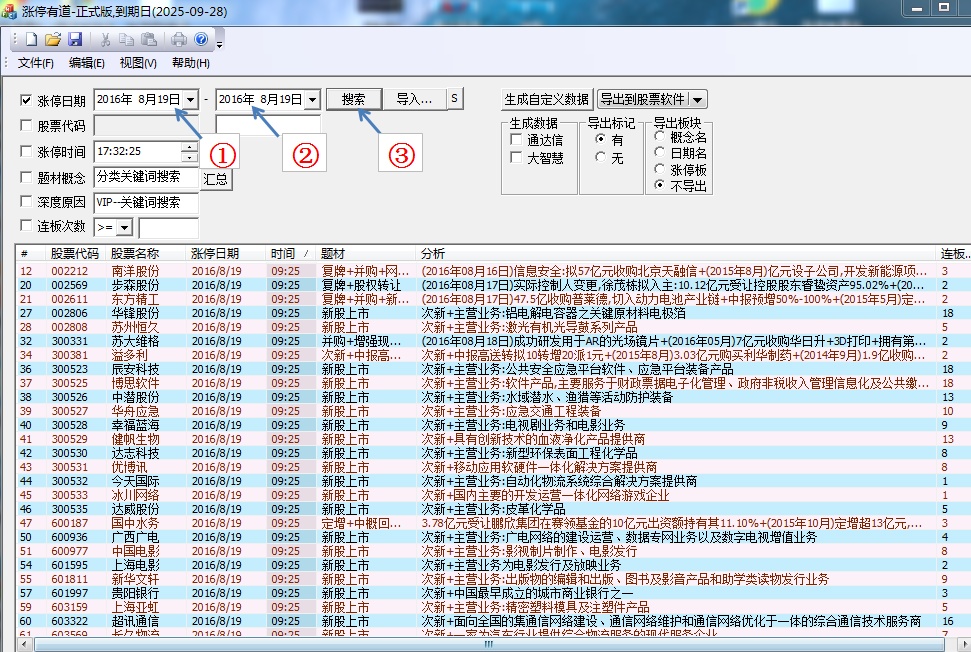Click the S button
The height and width of the screenshot is (652, 971).
(x=455, y=98)
